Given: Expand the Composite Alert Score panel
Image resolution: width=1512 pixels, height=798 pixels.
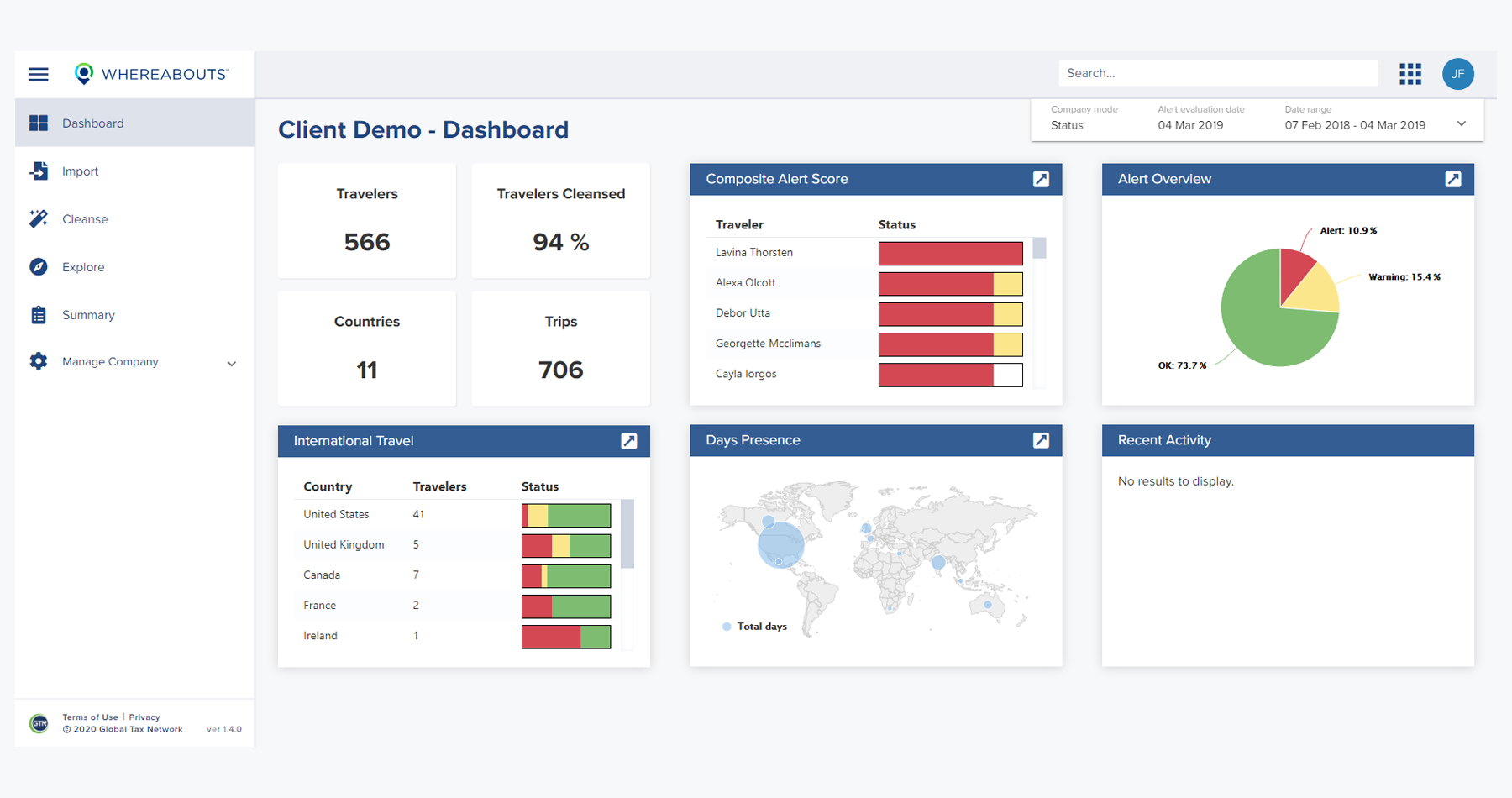Looking at the screenshot, I should (1041, 179).
